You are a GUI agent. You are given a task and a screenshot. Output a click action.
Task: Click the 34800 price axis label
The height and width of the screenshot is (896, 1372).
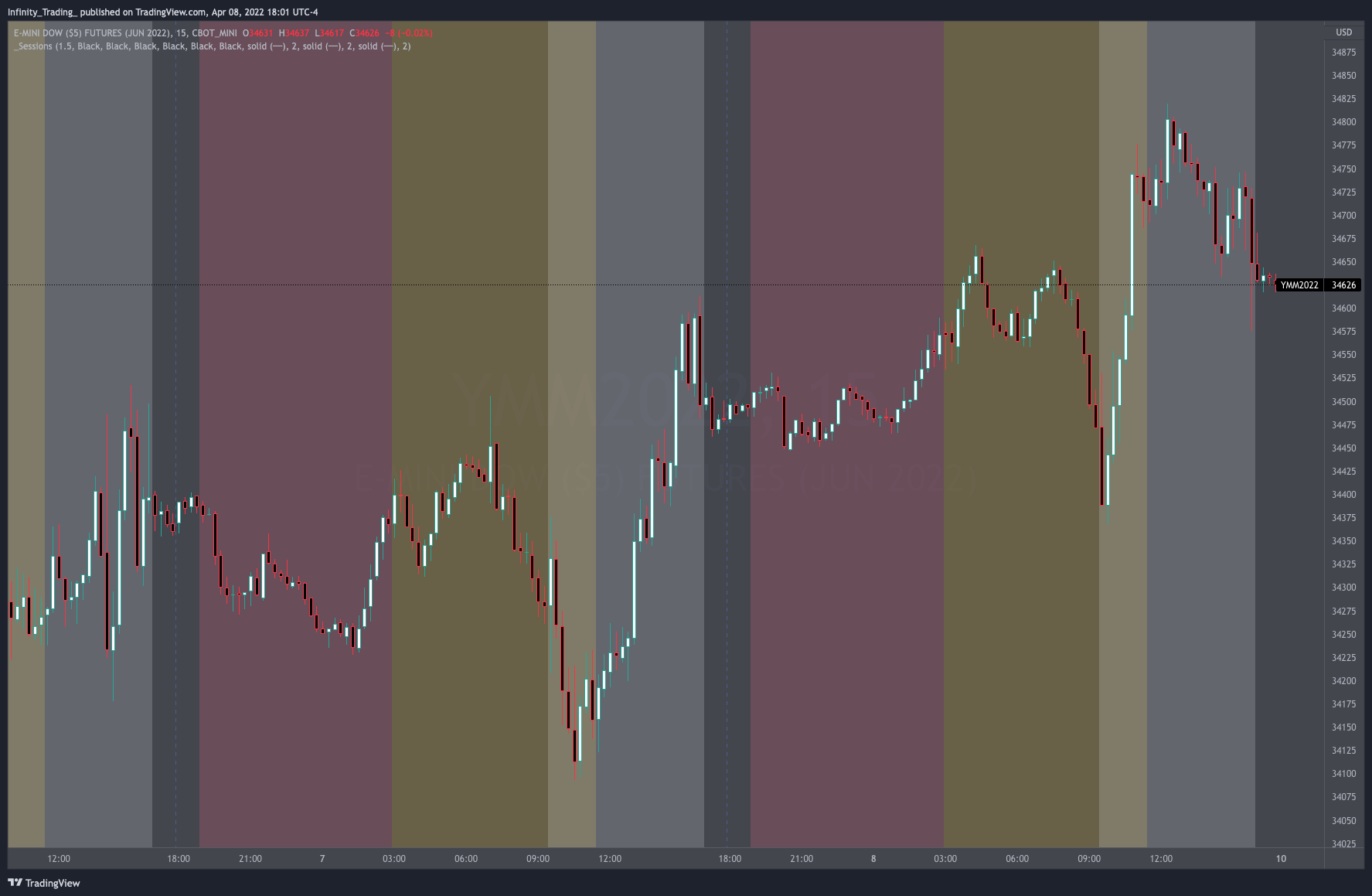(1343, 122)
